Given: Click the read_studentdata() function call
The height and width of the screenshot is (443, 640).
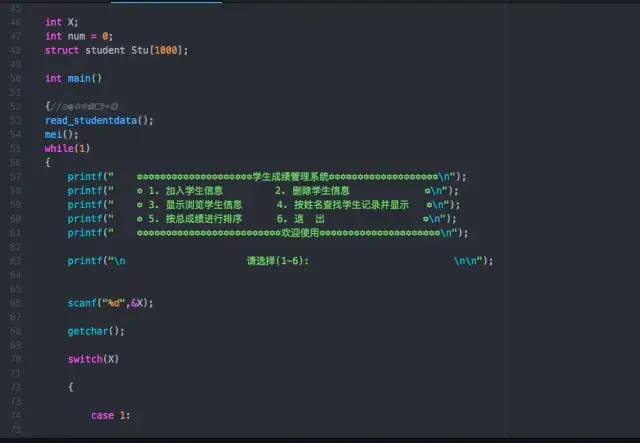Looking at the screenshot, I should 99,120.
